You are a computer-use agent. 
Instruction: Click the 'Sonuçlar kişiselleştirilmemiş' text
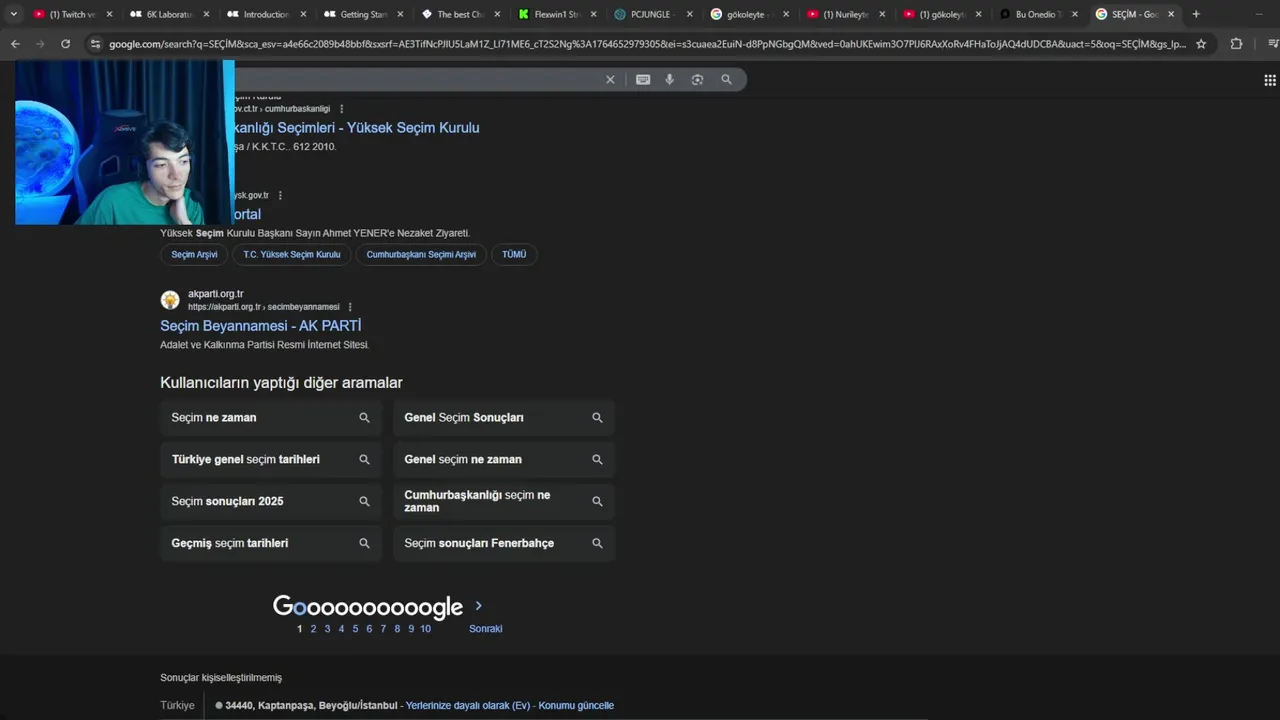tap(221, 678)
